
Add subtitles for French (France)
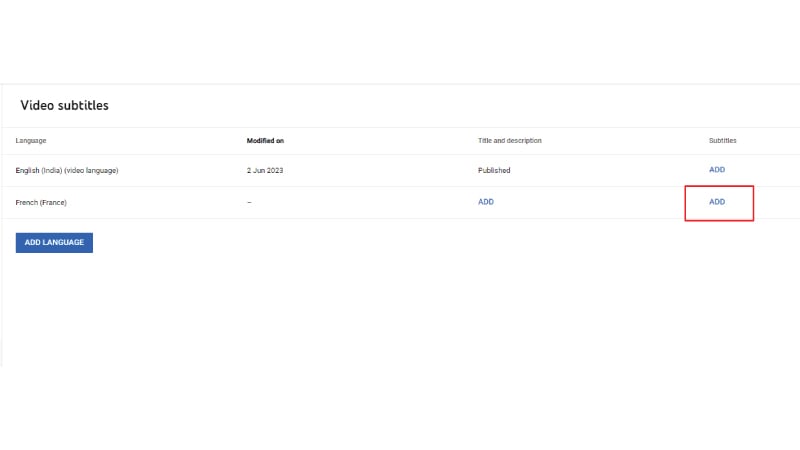pos(717,202)
